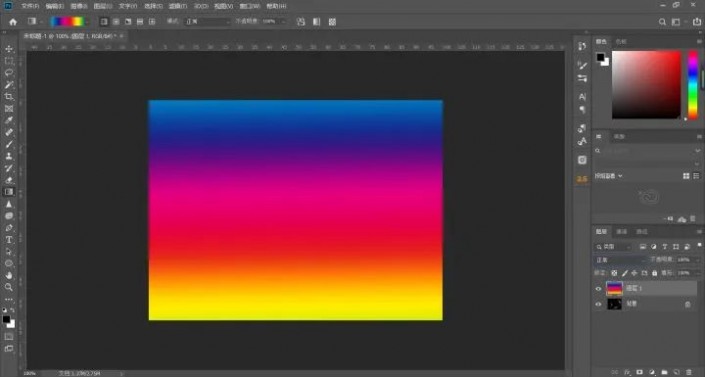Select the Move tool

[9, 49]
